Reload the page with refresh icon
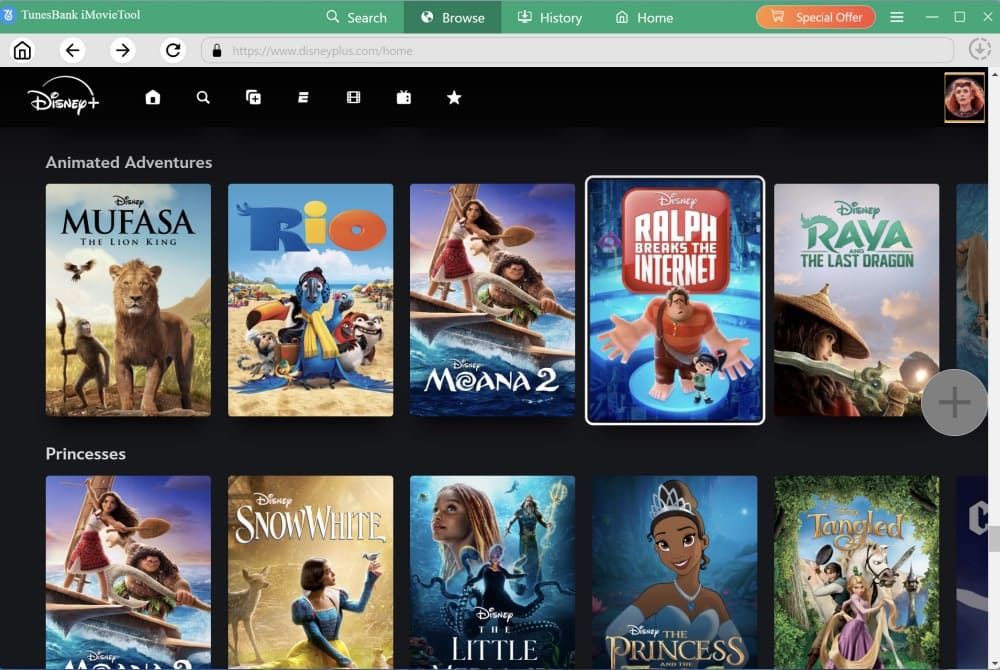Screen dimensions: 1000x670 tap(173, 50)
